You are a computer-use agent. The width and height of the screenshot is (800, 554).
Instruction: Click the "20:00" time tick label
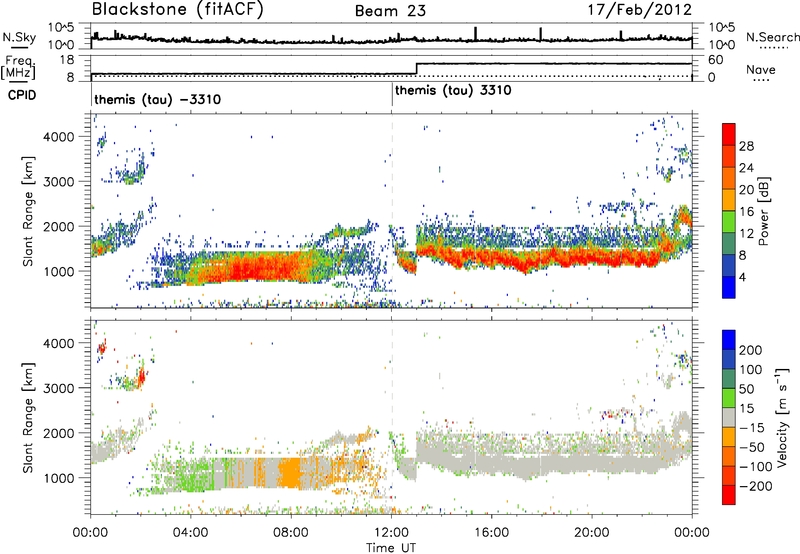[x=592, y=533]
